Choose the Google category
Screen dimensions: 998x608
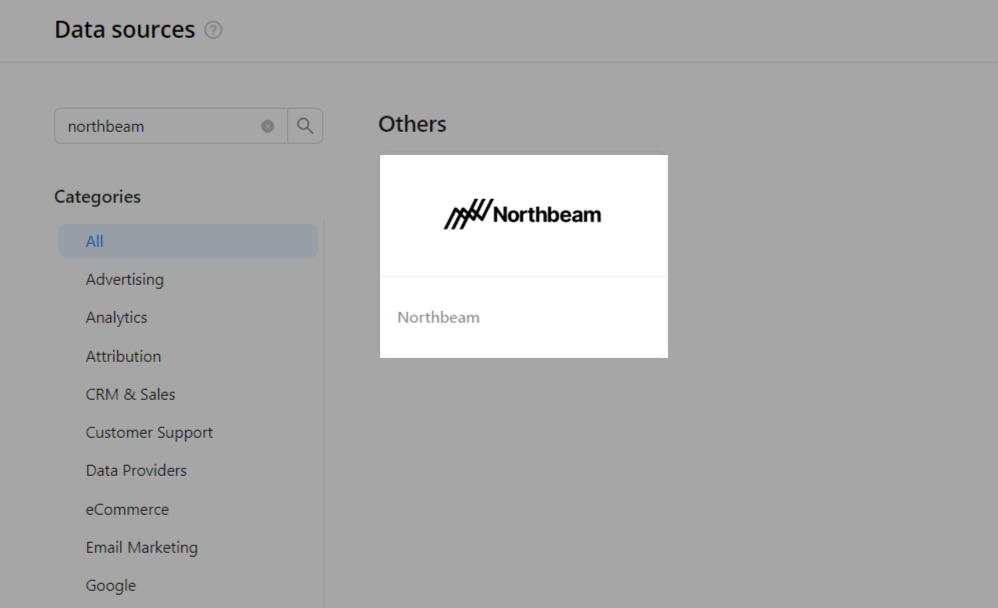pos(110,585)
